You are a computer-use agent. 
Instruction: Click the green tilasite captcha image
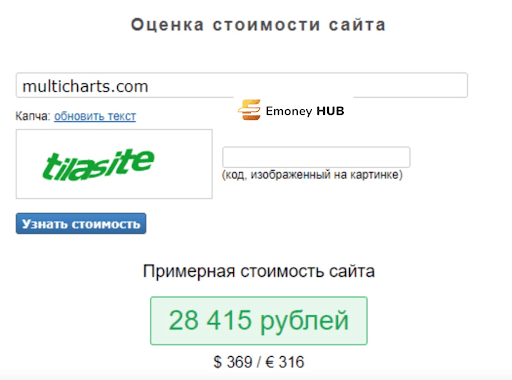[114, 164]
